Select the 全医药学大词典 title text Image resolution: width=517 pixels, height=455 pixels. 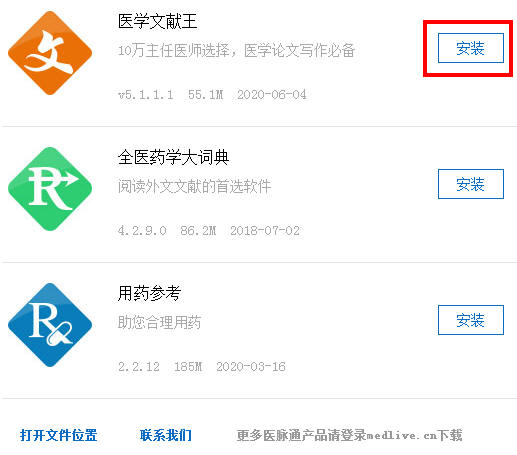tap(174, 157)
